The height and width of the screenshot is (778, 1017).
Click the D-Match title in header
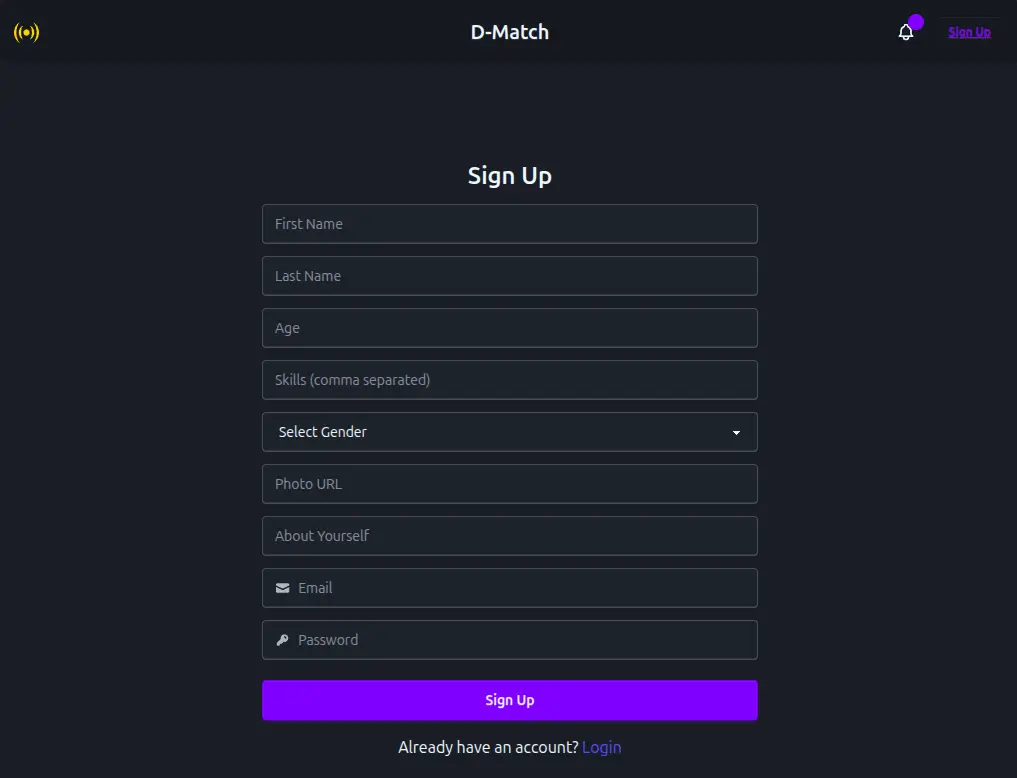[510, 32]
